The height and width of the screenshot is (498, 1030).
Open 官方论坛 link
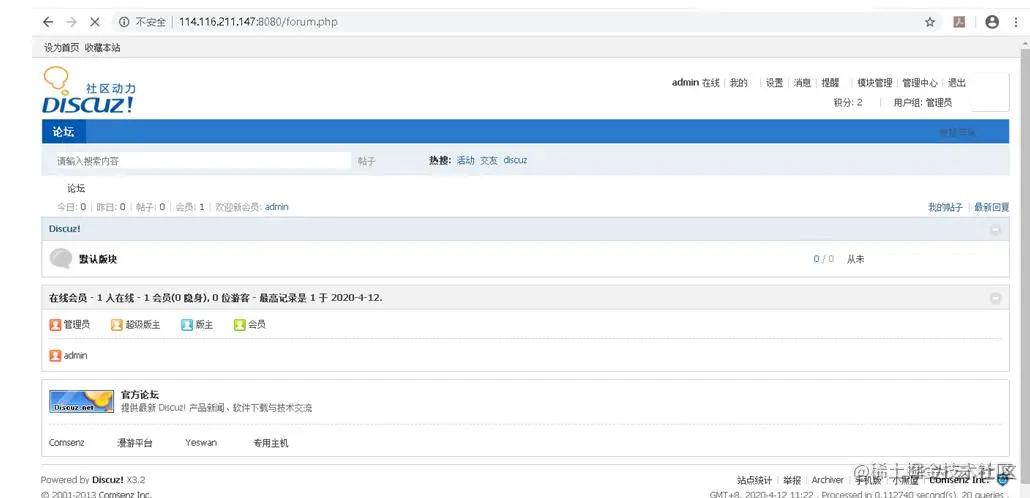point(140,395)
